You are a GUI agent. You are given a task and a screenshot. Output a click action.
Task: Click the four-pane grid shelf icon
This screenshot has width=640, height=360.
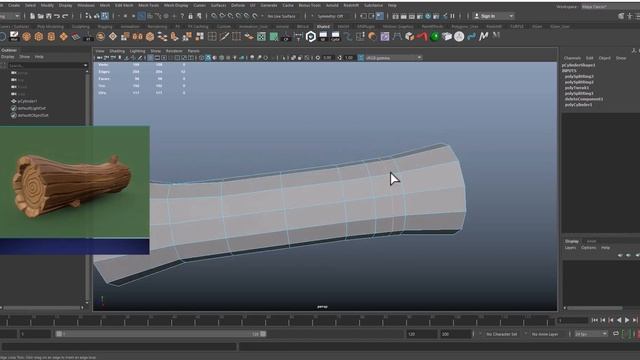pos(212,36)
